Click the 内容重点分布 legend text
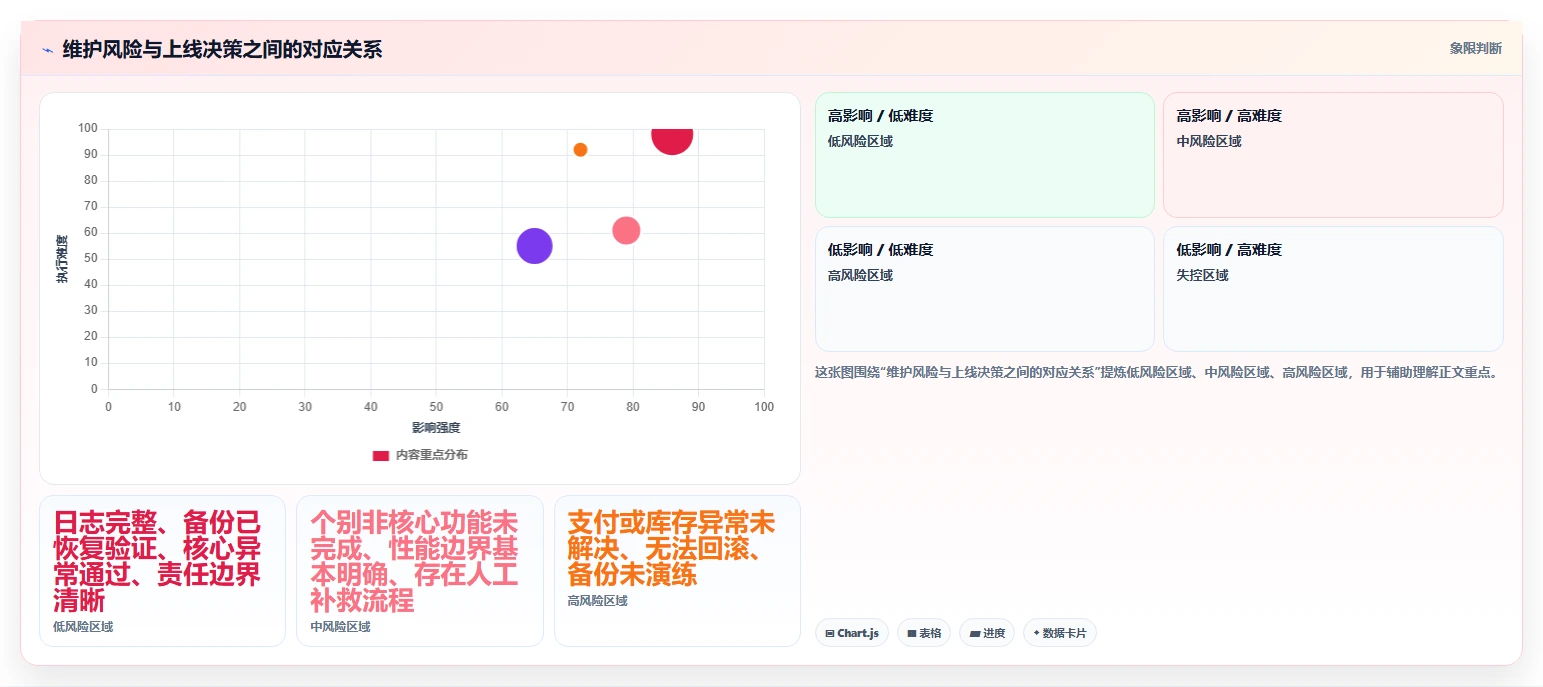Screen dimensions: 1543x687 click(431, 455)
